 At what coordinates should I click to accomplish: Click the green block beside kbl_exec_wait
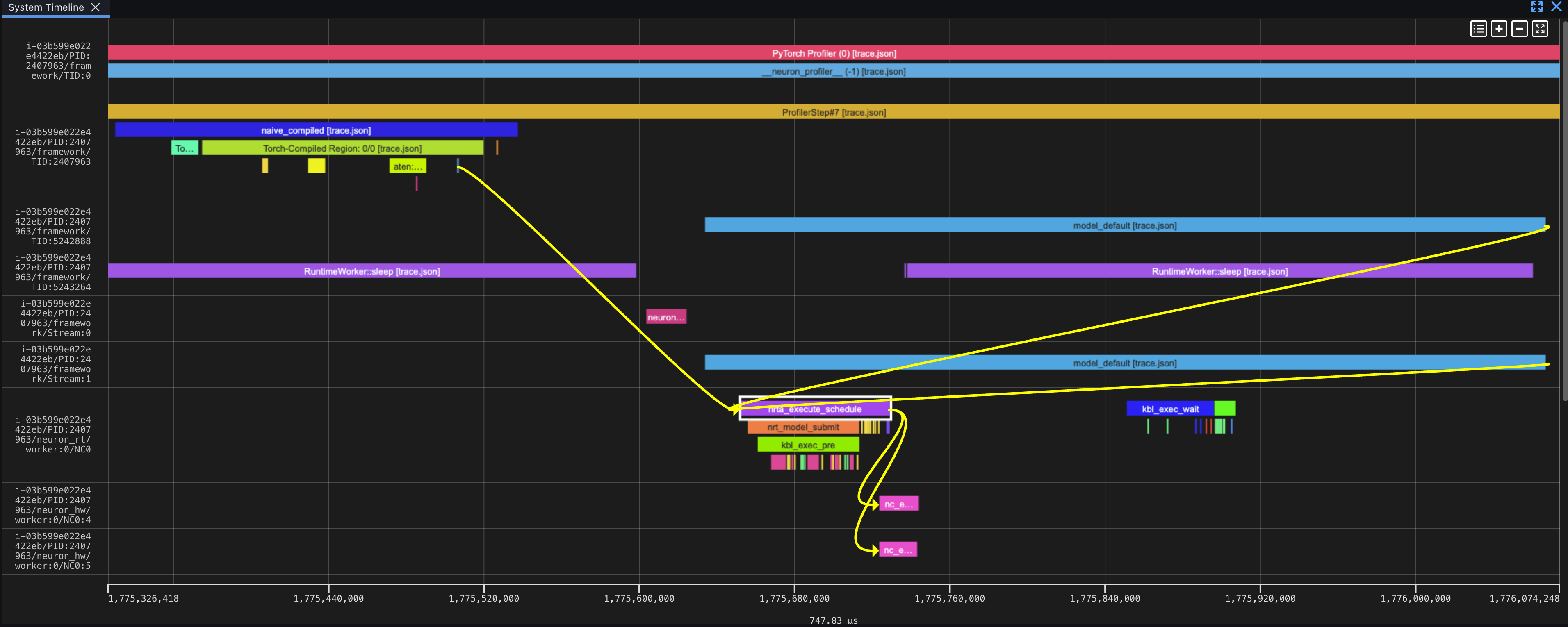coord(1225,409)
